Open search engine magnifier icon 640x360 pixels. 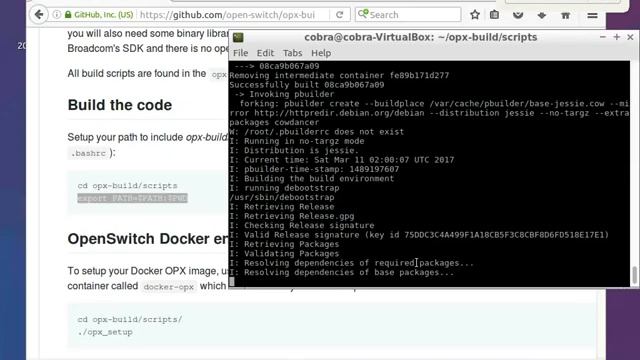[x=362, y=14]
